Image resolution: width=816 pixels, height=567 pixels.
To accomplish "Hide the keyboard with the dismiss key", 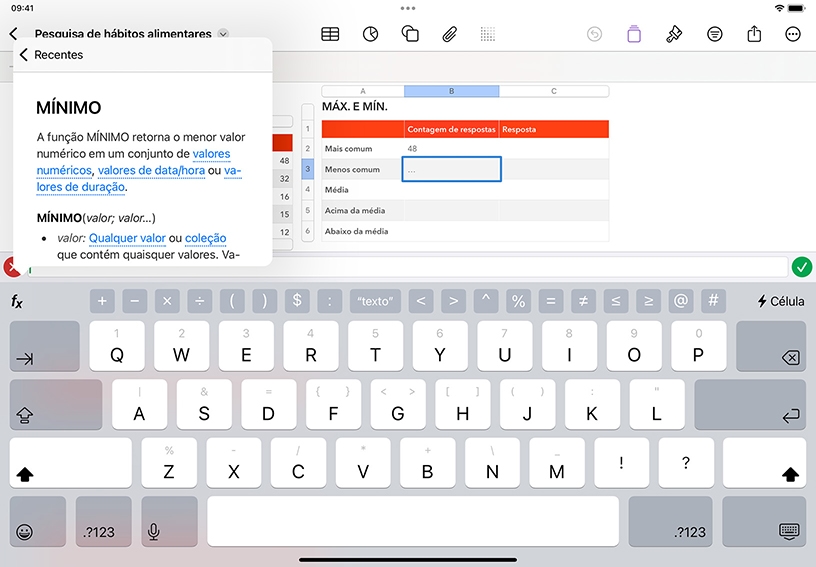I will [x=764, y=521].
